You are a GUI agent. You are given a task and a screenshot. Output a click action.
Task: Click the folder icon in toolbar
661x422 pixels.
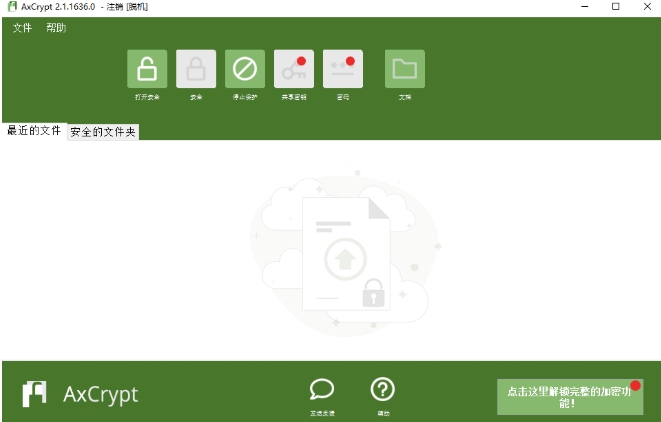point(404,69)
